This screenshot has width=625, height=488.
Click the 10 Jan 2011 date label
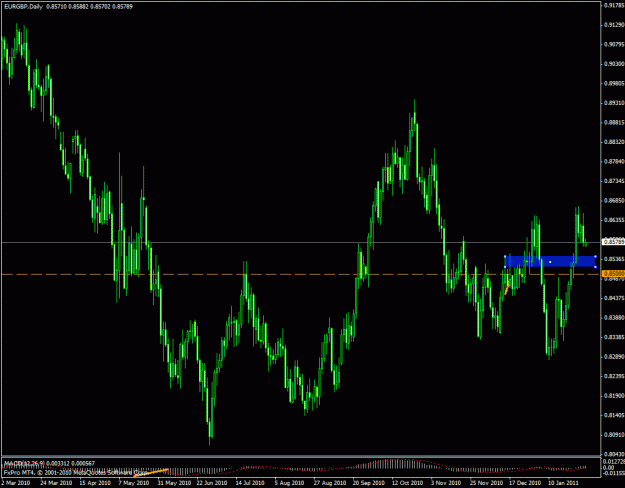tap(563, 483)
